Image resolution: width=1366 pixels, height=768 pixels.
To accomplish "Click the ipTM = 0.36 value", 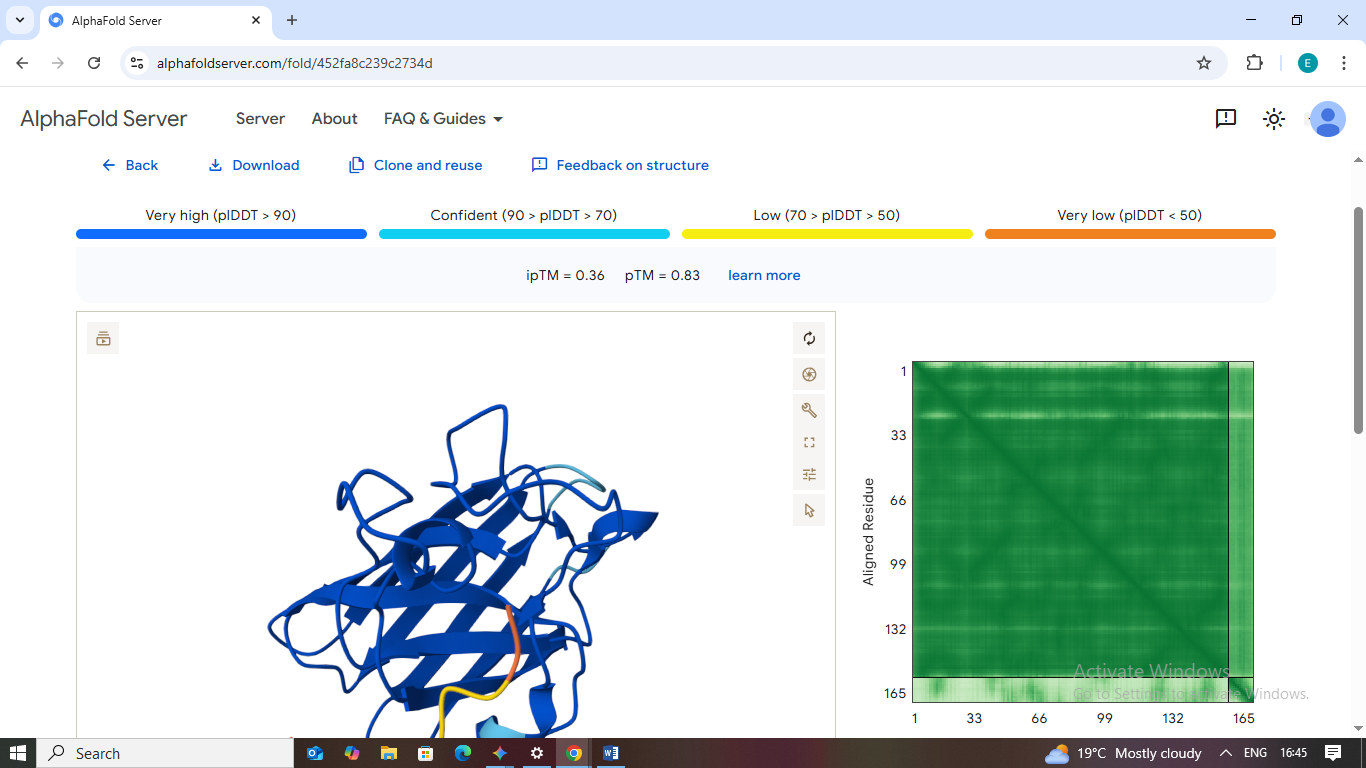I will click(x=565, y=275).
